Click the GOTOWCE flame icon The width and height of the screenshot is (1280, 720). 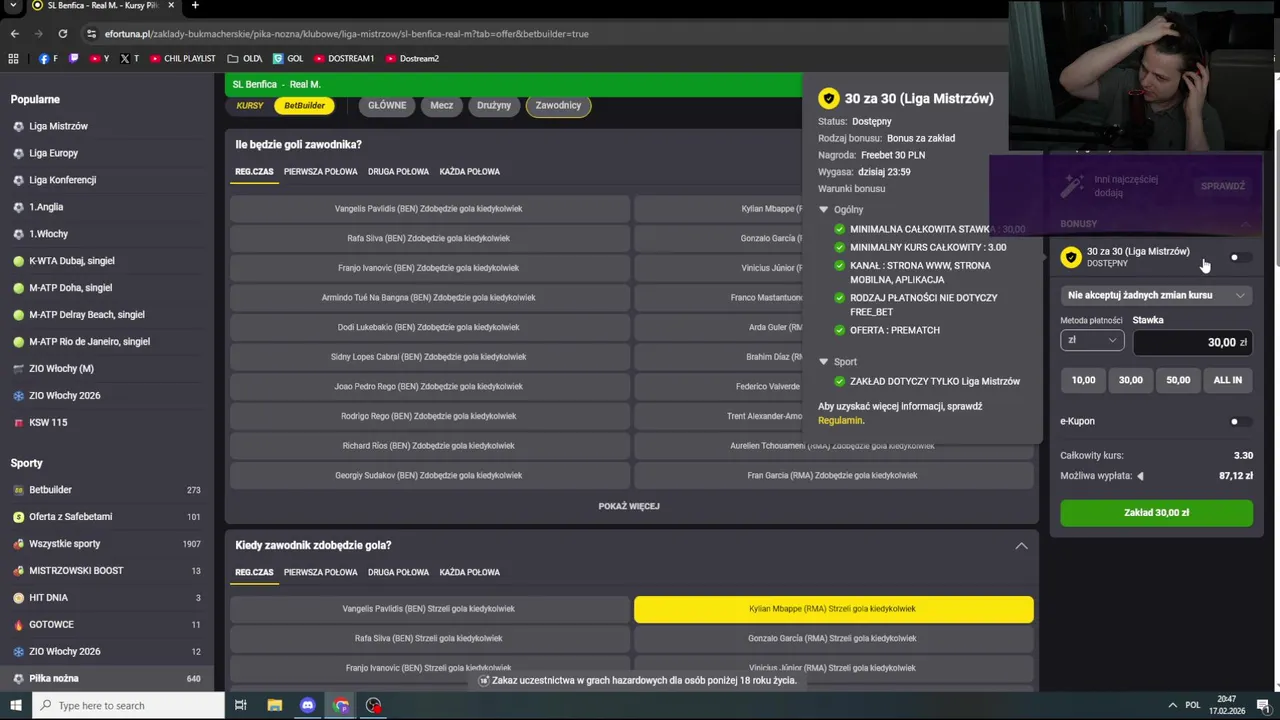click(19, 625)
